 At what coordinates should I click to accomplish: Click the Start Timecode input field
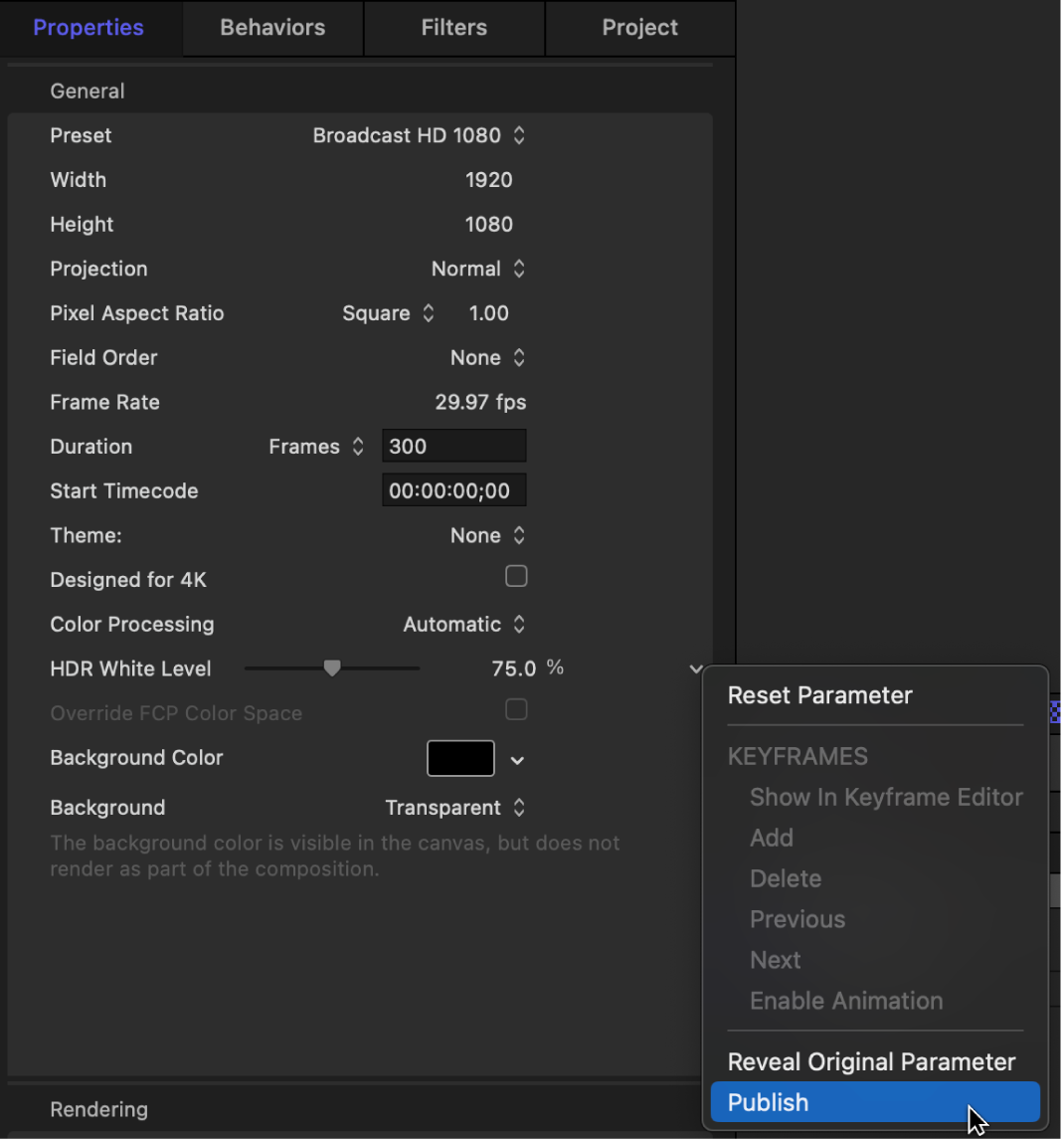(x=453, y=489)
